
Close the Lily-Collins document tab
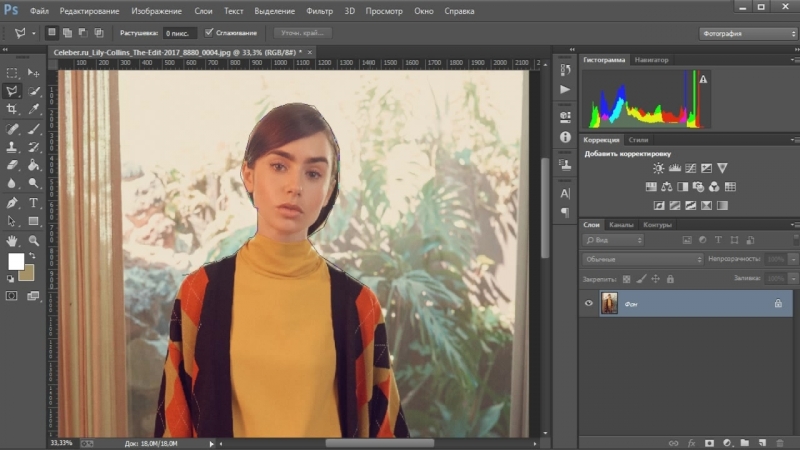[309, 52]
